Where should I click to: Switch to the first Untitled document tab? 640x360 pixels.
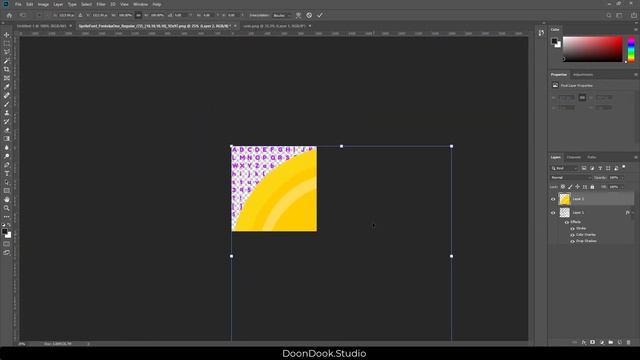tap(41, 26)
